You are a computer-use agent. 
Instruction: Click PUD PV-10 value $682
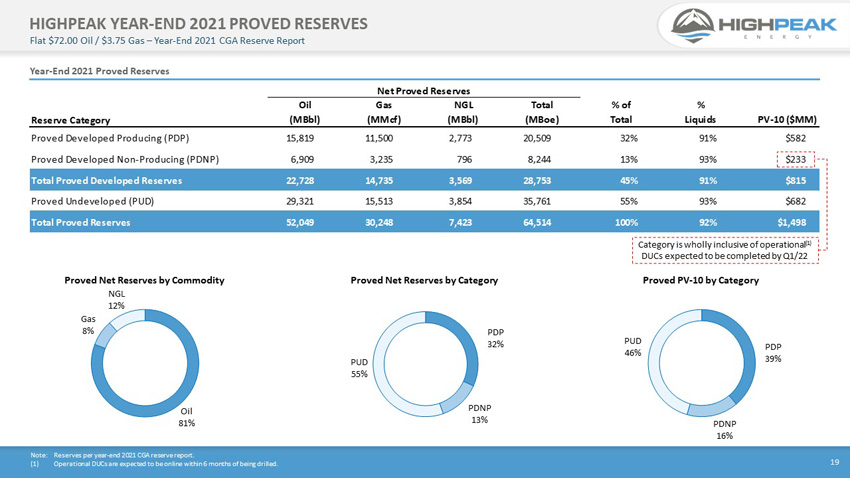(796, 201)
